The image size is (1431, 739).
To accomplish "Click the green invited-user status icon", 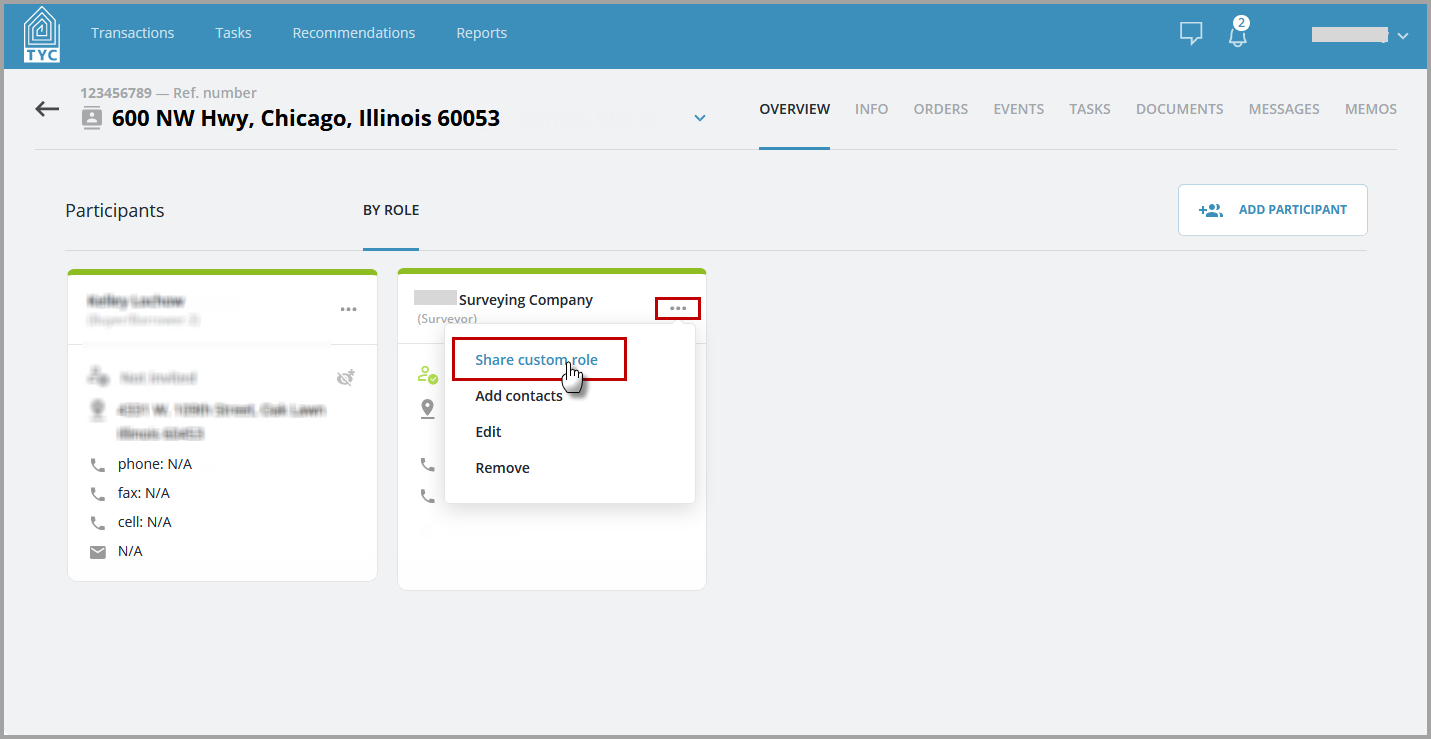I will 428,375.
